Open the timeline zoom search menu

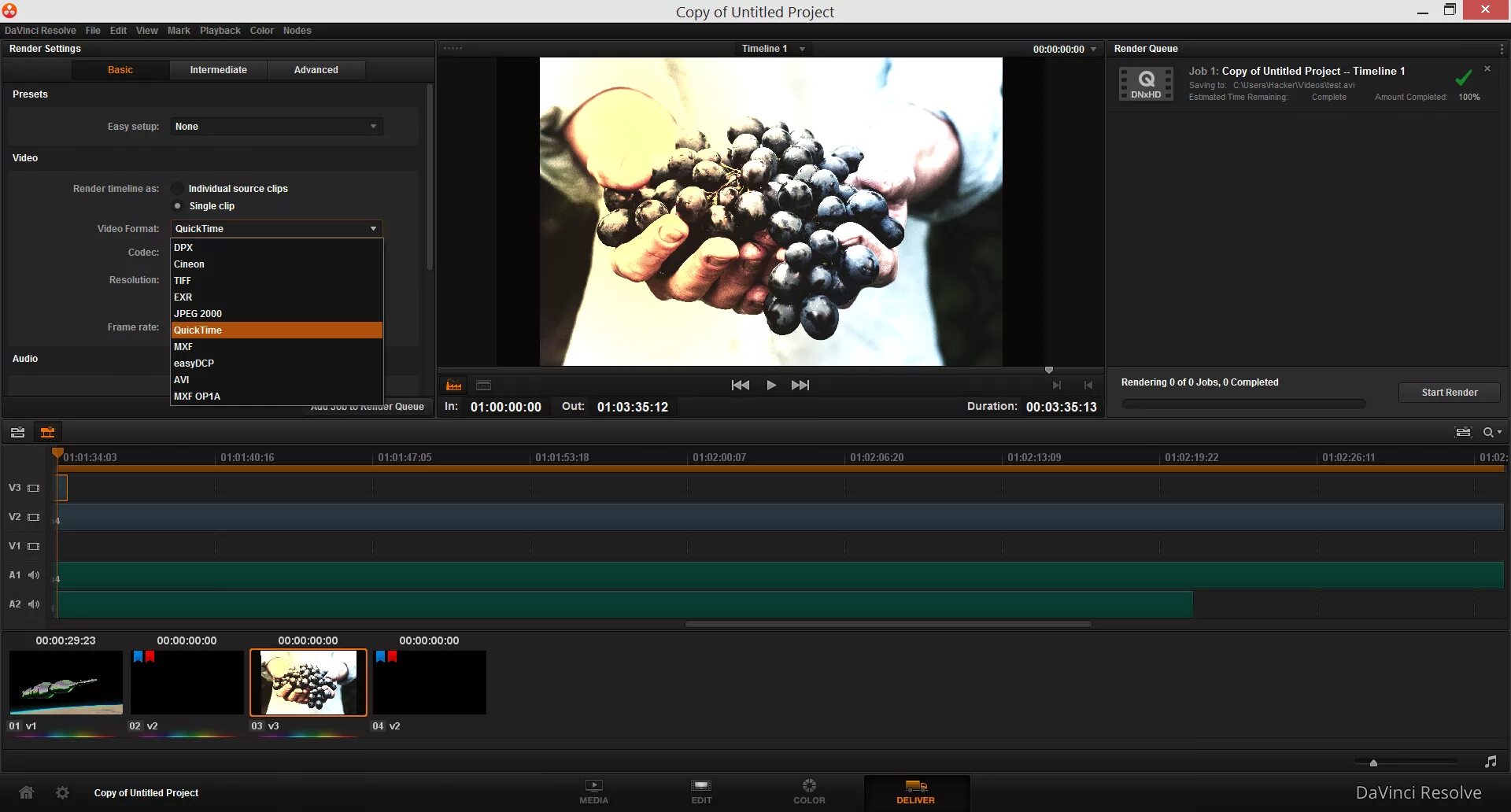[1492, 432]
